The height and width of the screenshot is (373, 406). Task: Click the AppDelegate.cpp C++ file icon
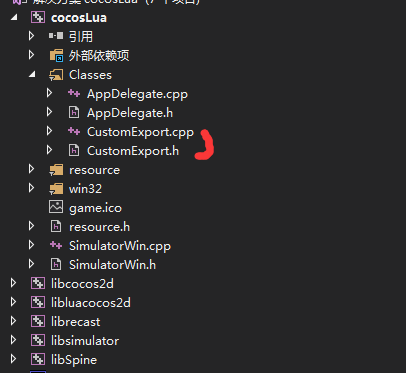(x=74, y=93)
